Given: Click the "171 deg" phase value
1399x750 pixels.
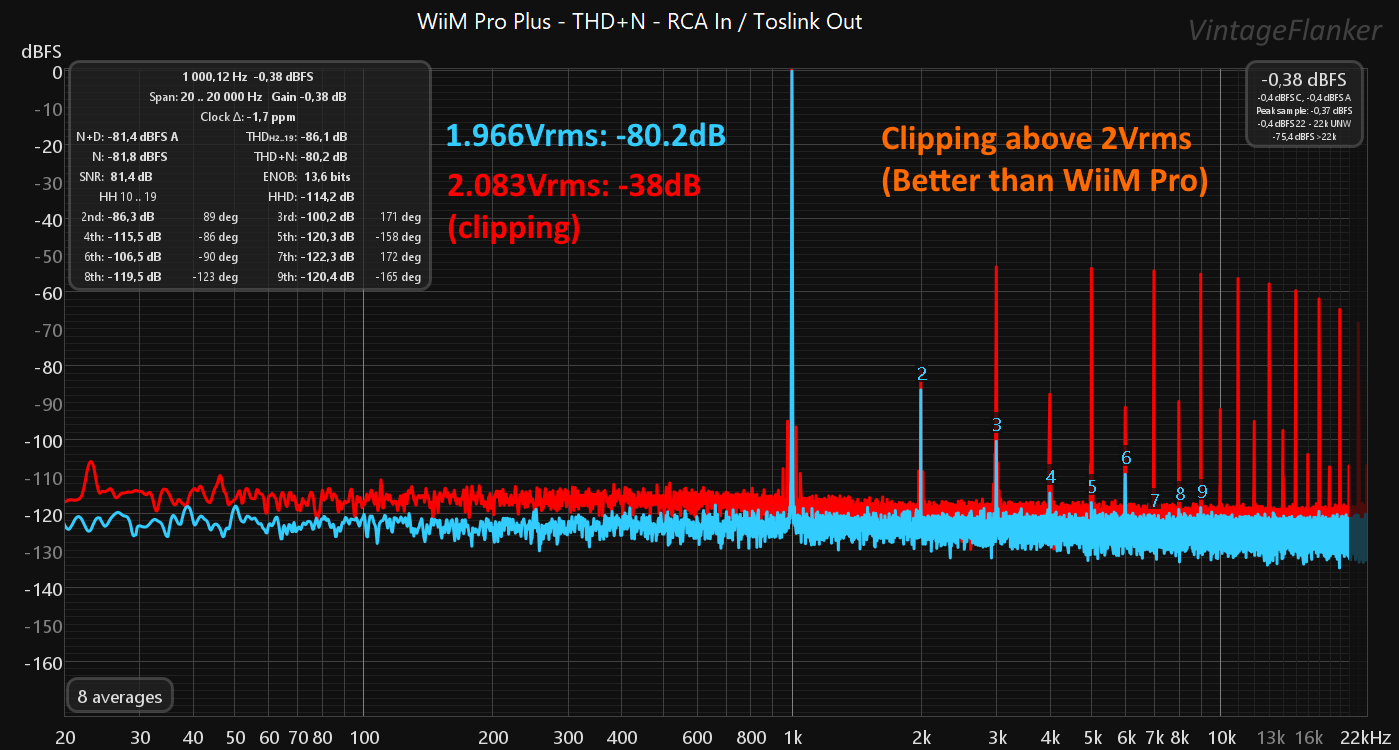Looking at the screenshot, I should point(400,216).
